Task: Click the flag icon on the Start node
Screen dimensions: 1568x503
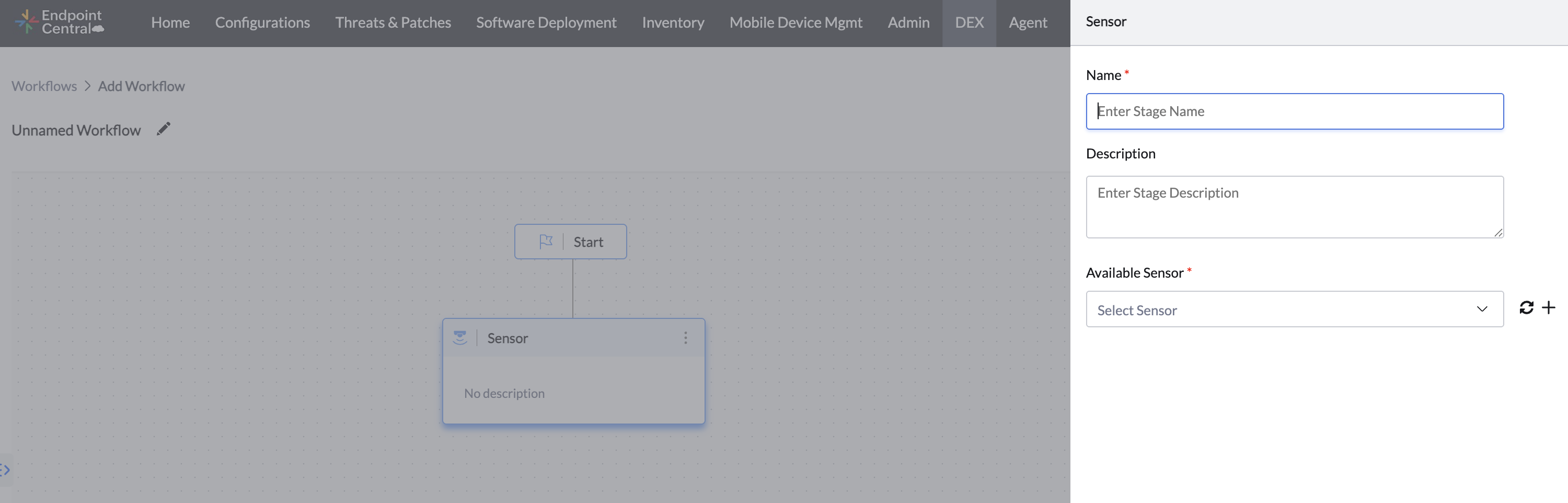Action: (546, 241)
